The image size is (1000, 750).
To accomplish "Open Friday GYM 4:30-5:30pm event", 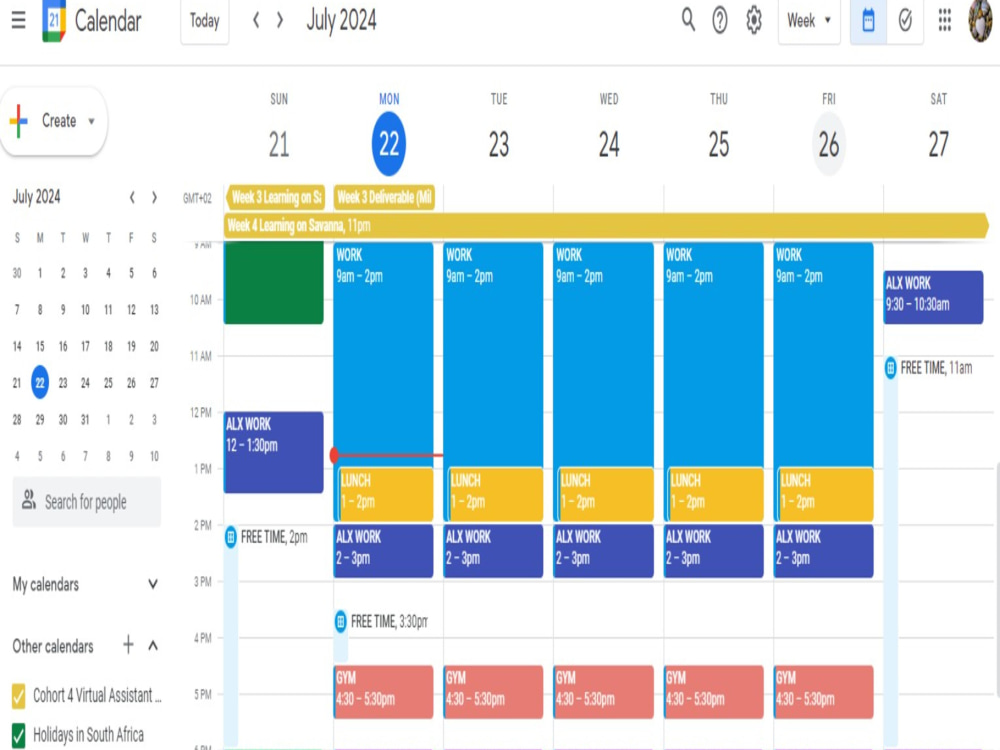I will pos(823,692).
